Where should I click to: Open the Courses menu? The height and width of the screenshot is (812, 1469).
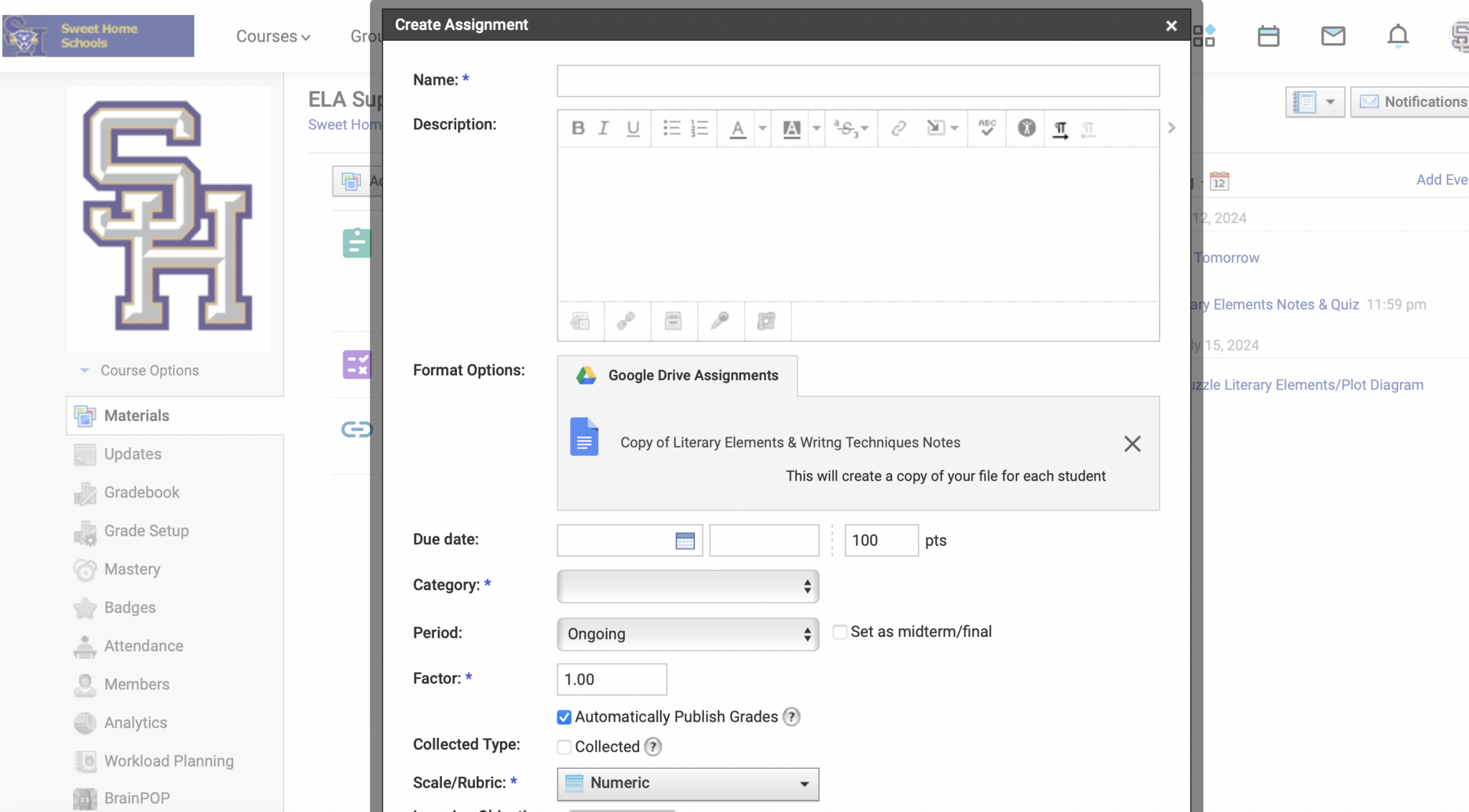coord(273,37)
